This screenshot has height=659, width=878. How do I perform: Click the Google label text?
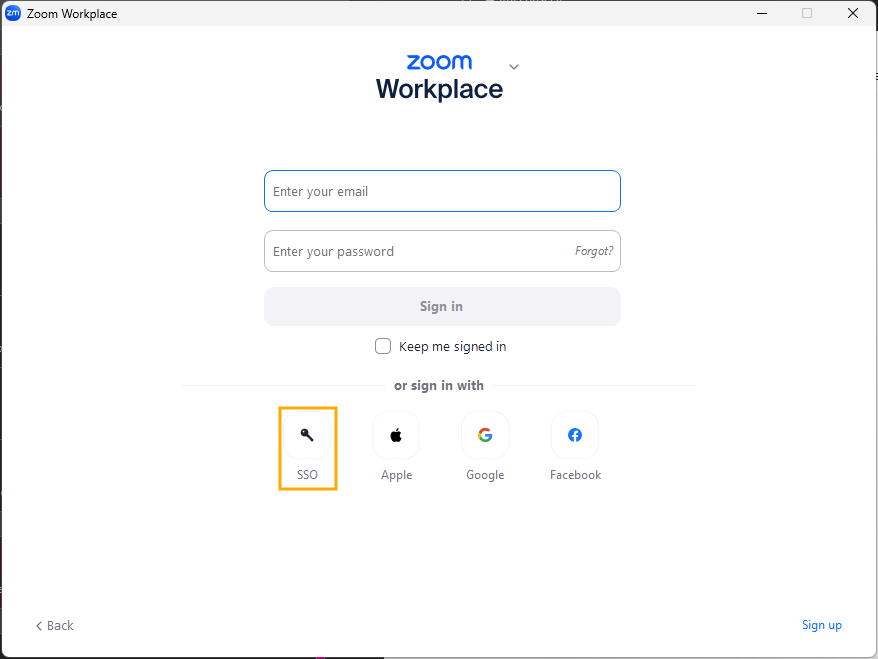point(485,475)
